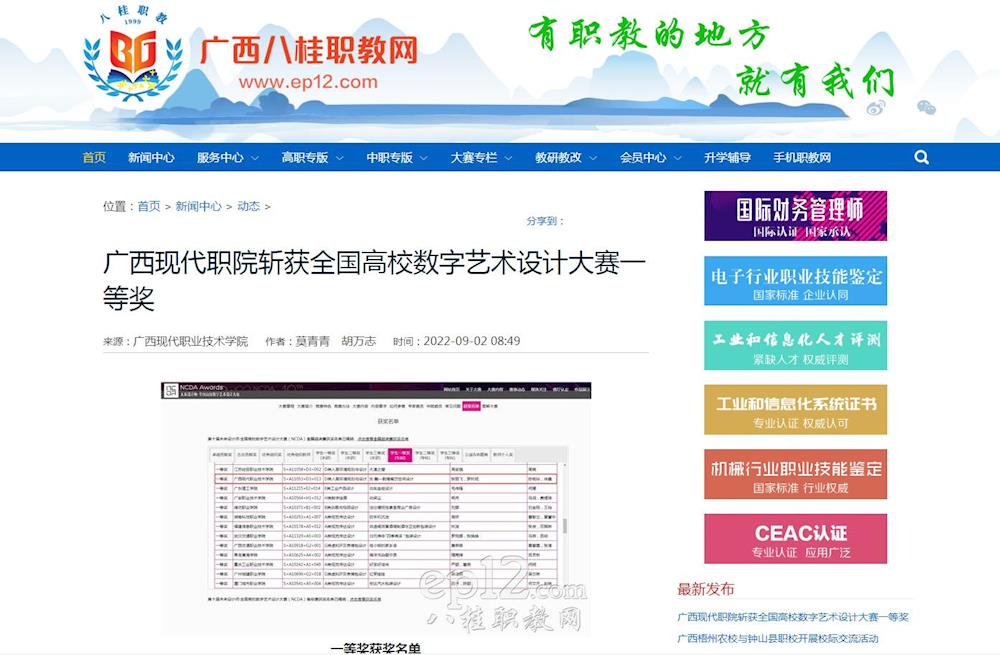Expand the 大赛专栏 dropdown menu

pos(481,157)
